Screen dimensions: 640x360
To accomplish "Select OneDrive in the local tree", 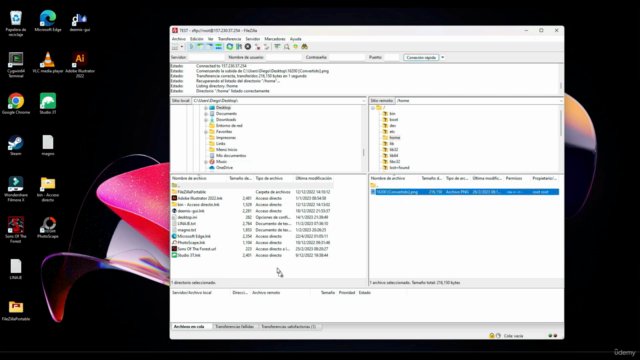I will coord(224,168).
